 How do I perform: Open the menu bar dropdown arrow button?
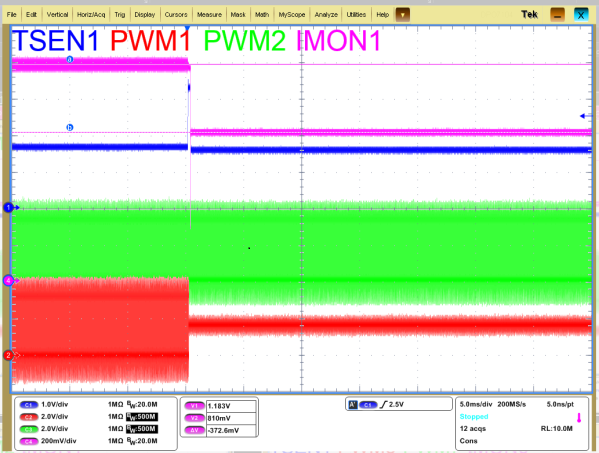tap(403, 15)
